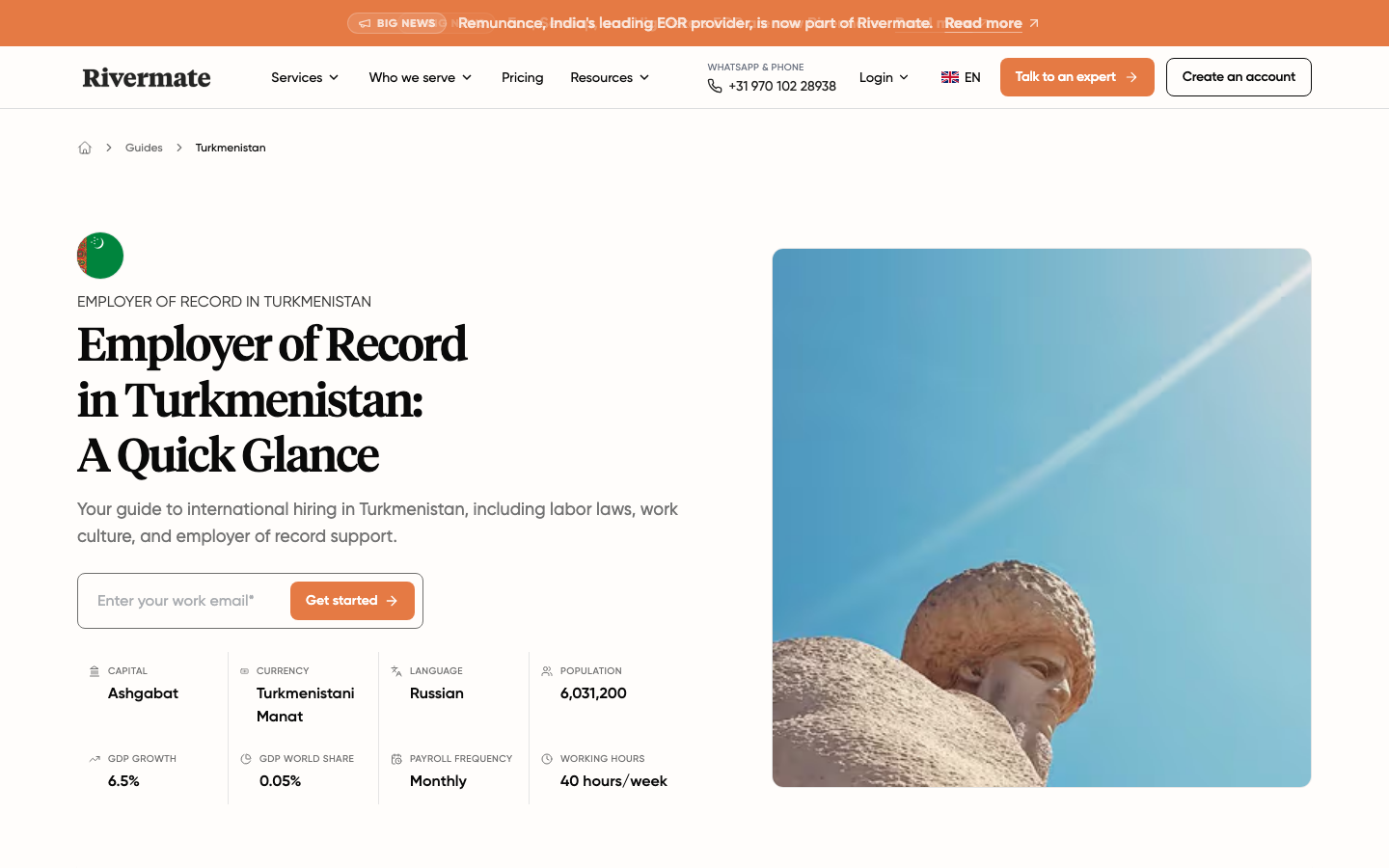Select the Monthly payroll frequency value
Image resolution: width=1389 pixels, height=868 pixels.
[438, 781]
